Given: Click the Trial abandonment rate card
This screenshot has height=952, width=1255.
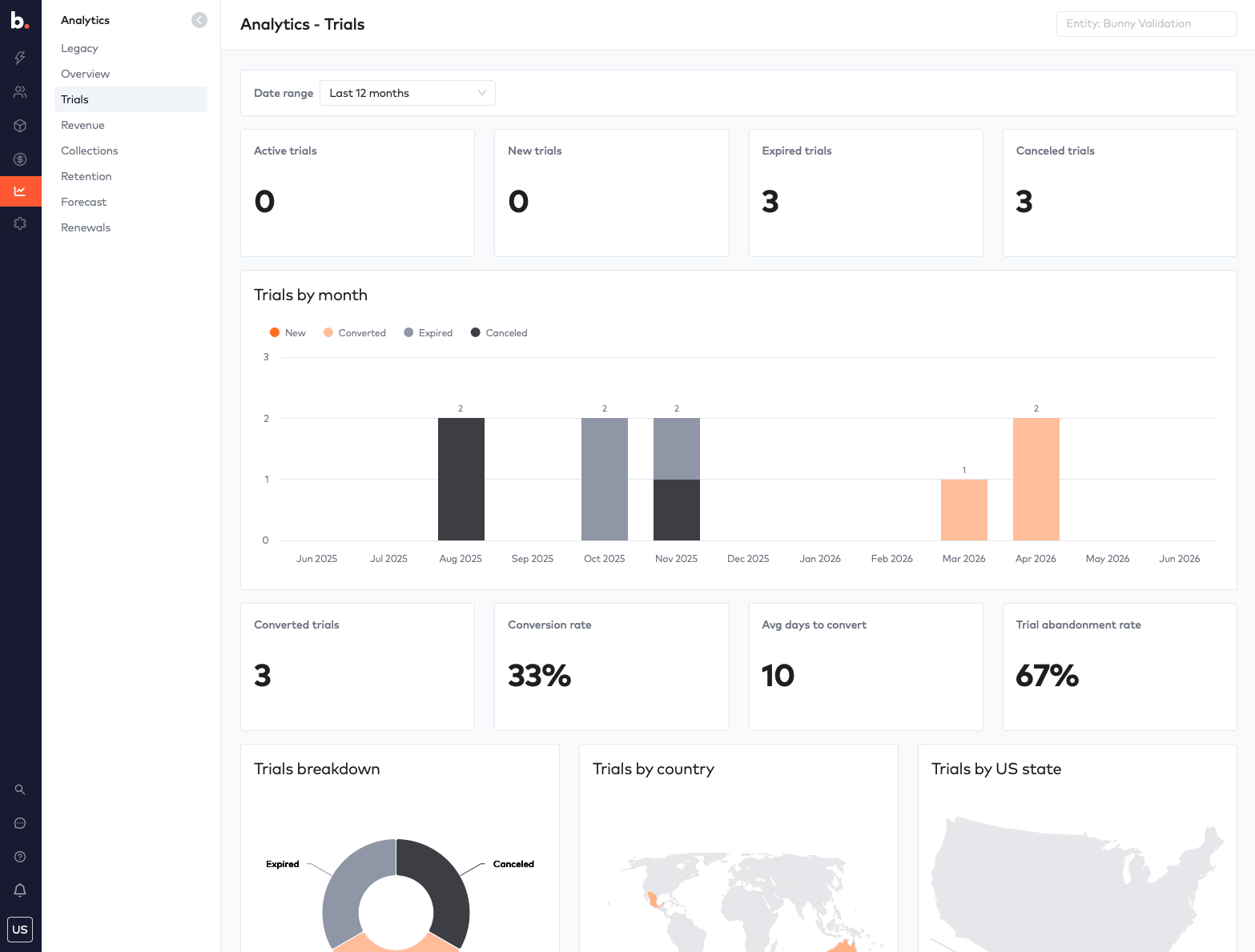Looking at the screenshot, I should [1120, 667].
